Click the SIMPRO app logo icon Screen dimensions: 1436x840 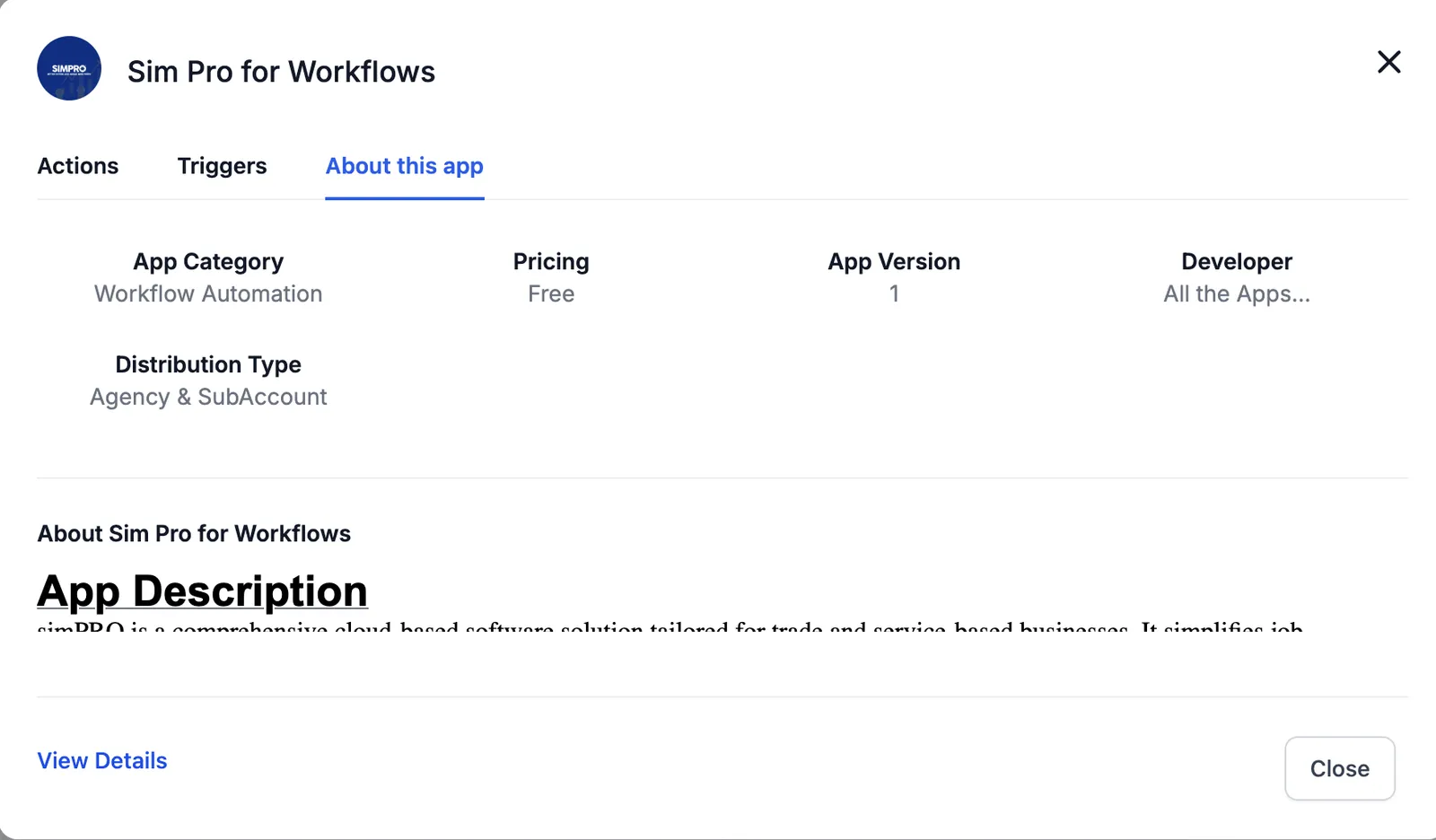[x=69, y=68]
